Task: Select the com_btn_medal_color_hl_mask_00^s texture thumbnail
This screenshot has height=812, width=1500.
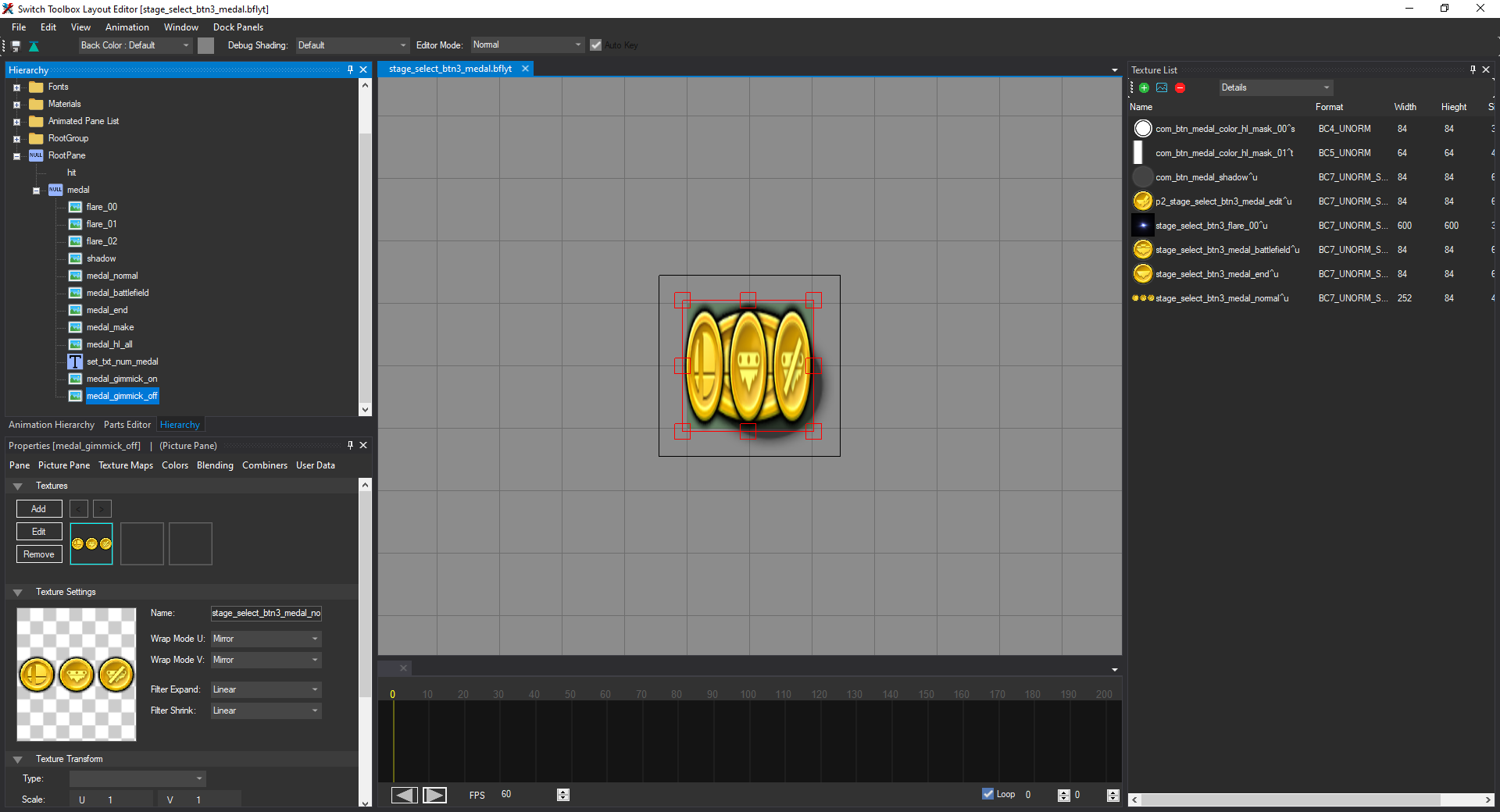Action: point(1143,129)
